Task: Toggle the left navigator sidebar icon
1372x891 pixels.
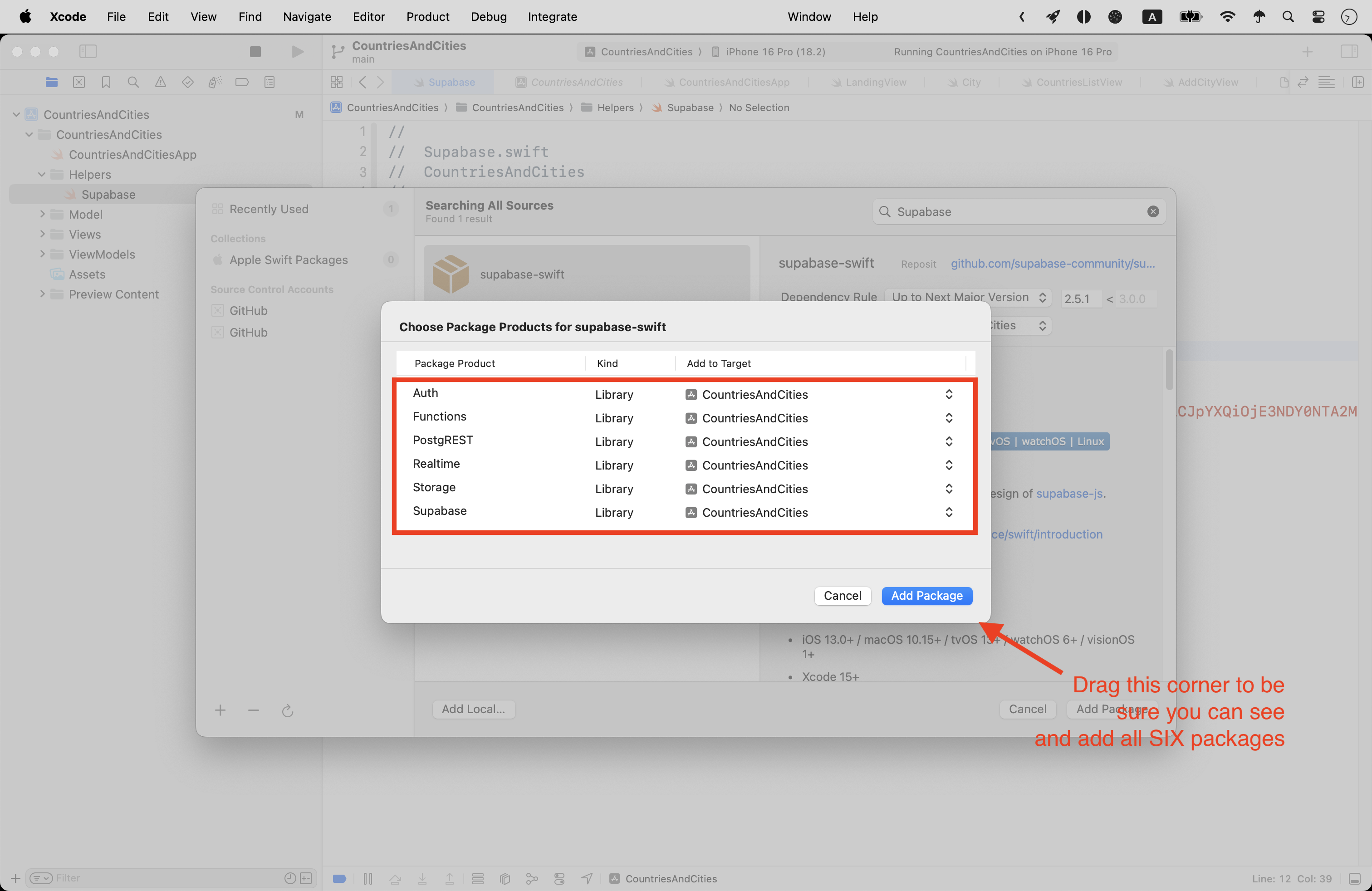Action: [88, 52]
